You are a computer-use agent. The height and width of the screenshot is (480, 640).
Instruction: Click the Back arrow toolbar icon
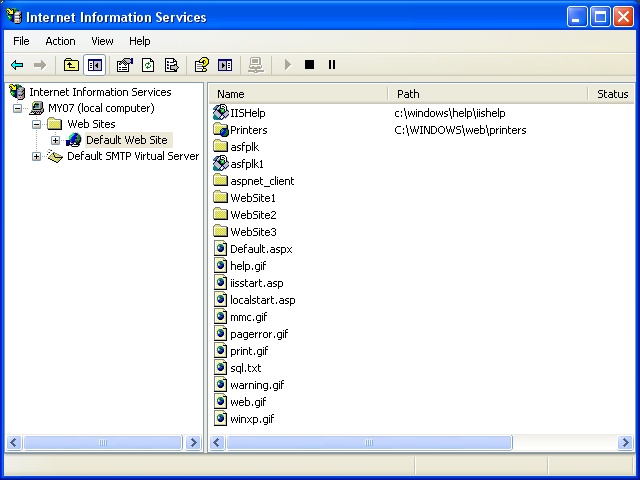(x=17, y=65)
